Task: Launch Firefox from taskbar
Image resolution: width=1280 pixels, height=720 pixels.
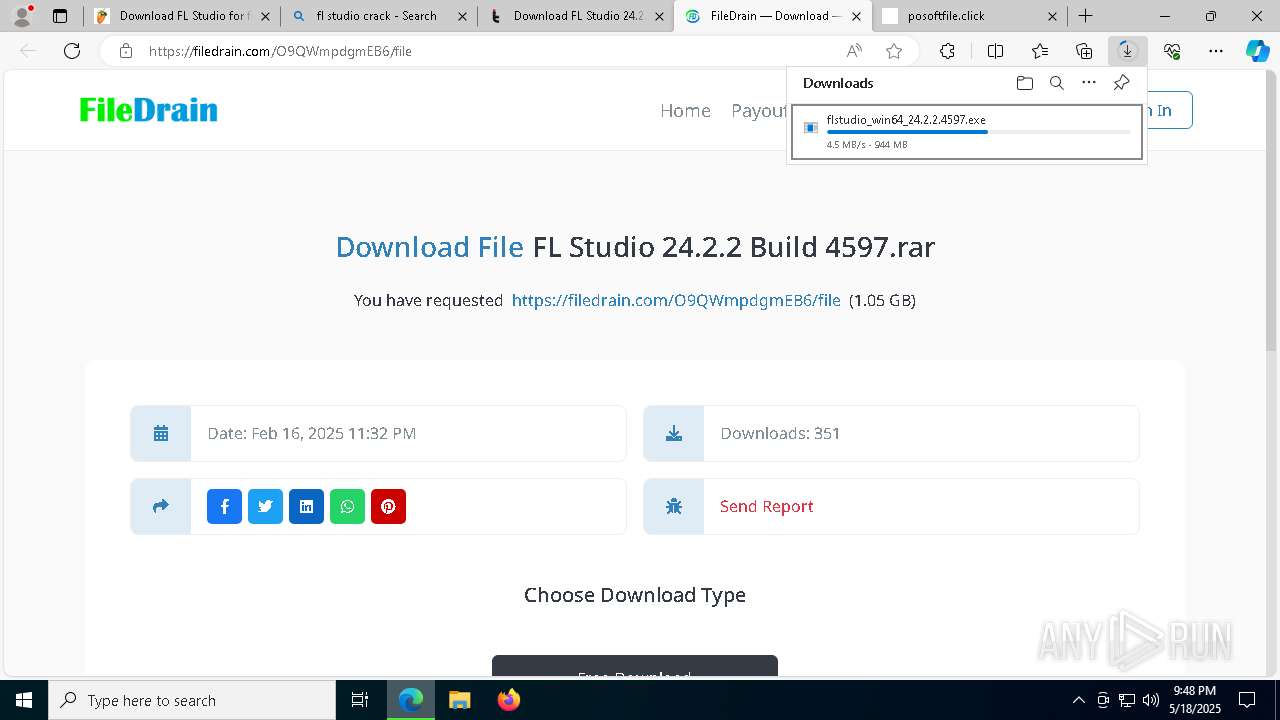Action: point(509,700)
